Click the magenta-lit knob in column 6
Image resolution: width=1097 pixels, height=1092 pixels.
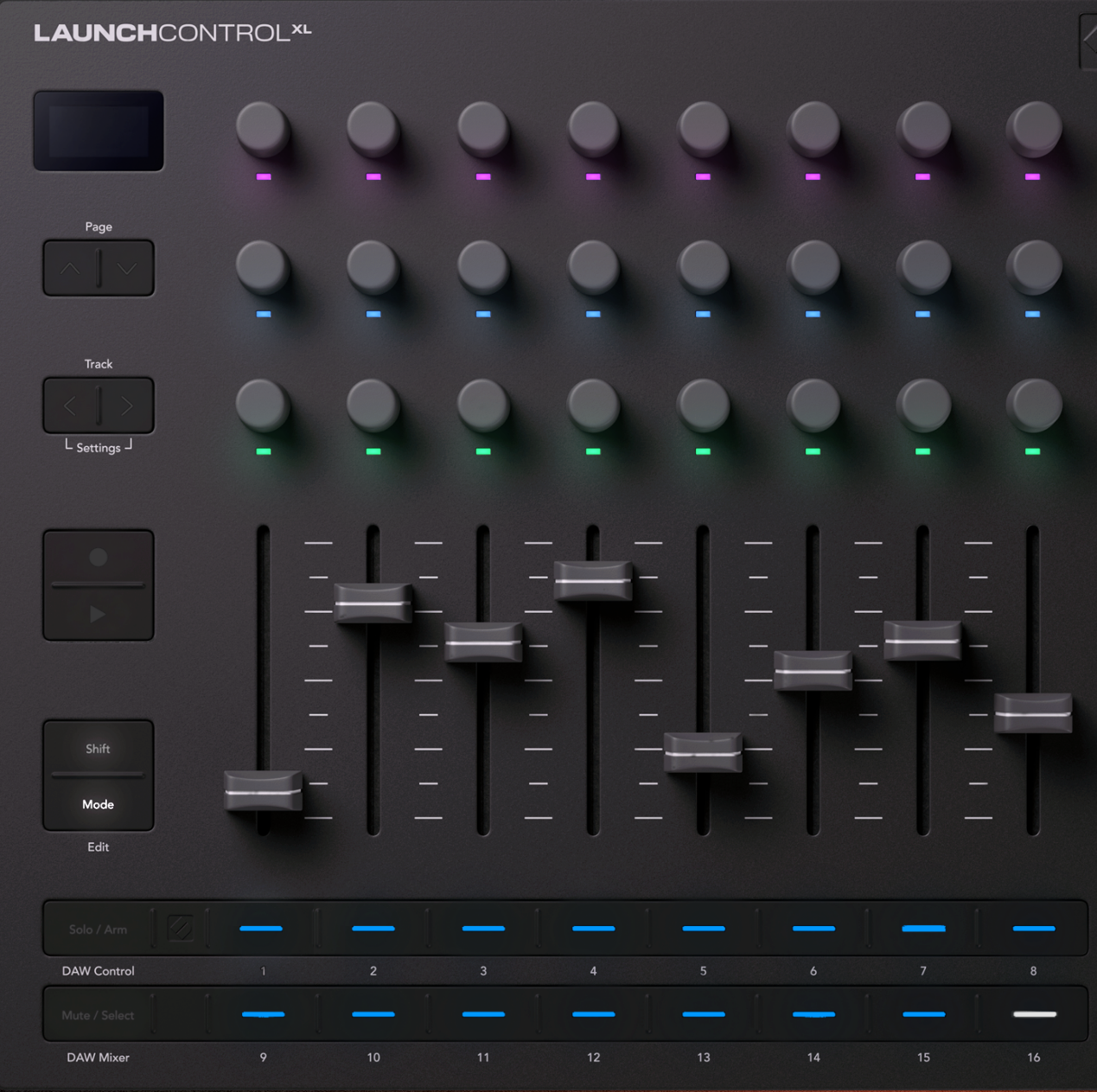coord(813,129)
